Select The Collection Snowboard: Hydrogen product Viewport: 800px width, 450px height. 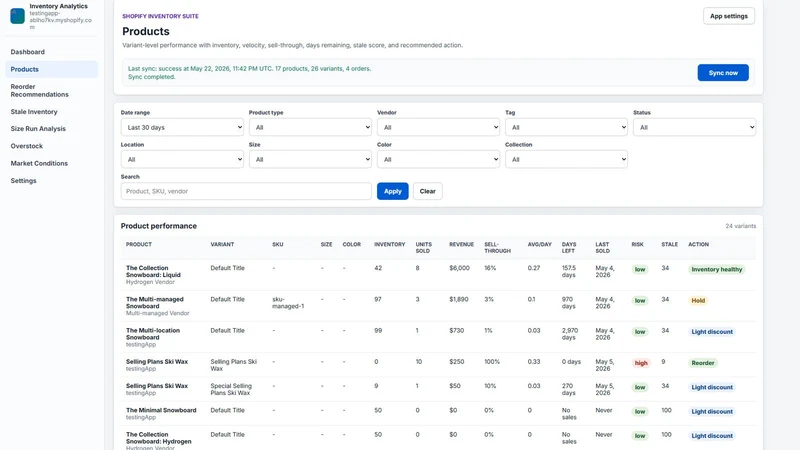159,438
